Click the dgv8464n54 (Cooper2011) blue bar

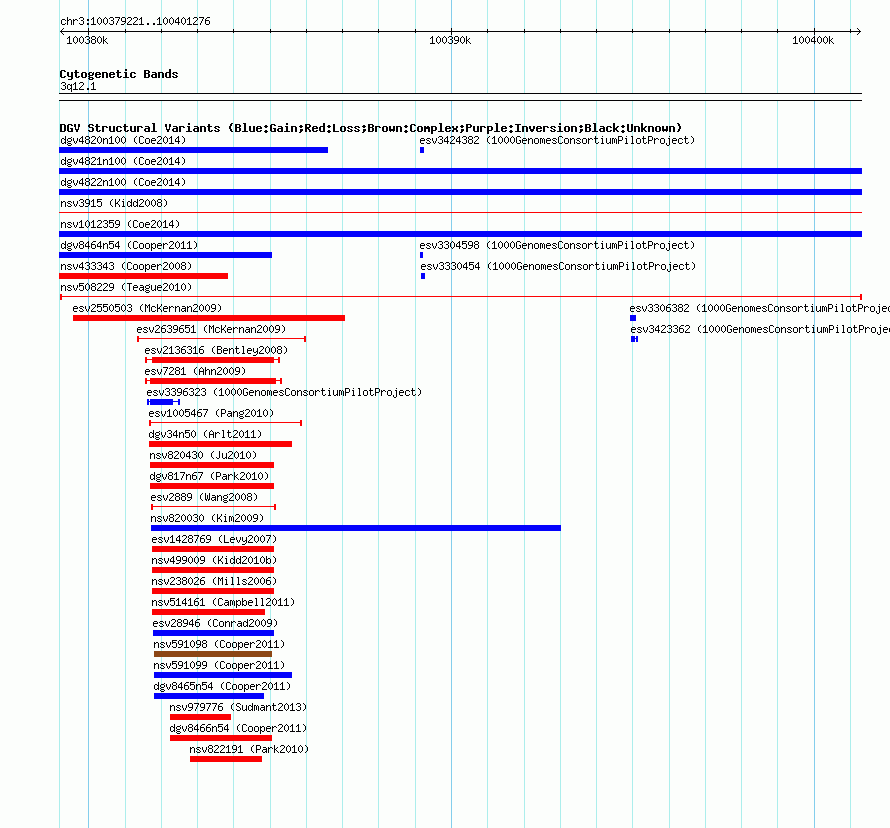[165, 255]
